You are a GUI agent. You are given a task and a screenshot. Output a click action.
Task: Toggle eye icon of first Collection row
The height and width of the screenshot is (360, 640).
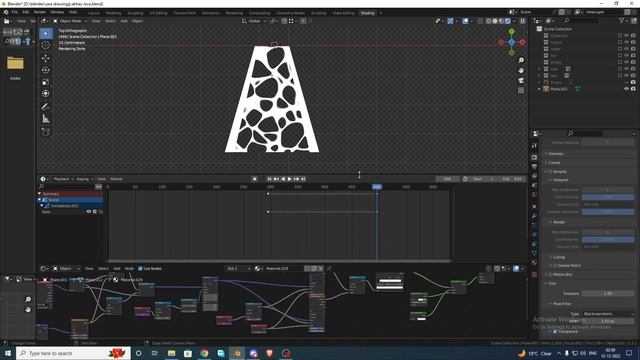pos(626,36)
